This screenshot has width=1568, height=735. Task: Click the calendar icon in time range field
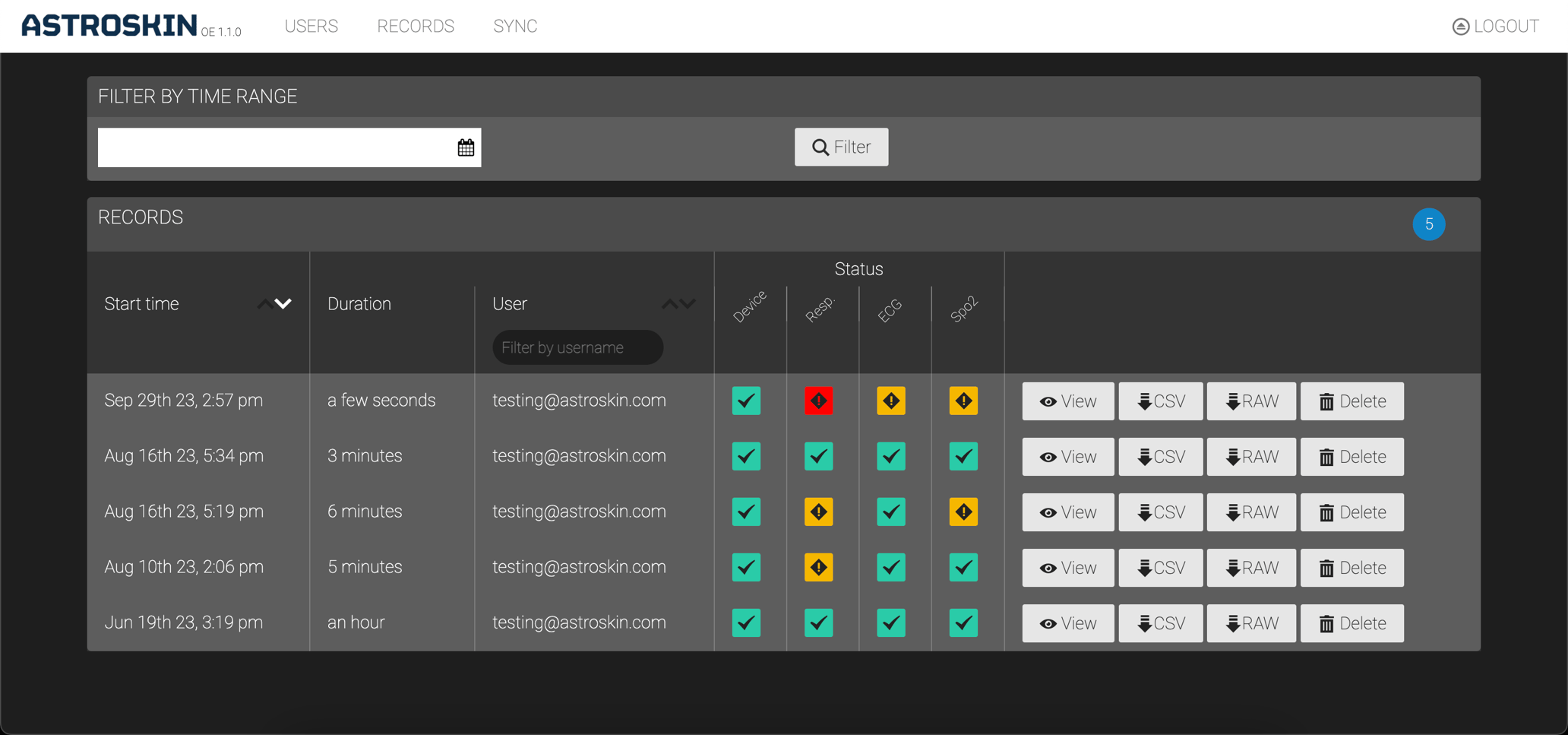[x=466, y=147]
